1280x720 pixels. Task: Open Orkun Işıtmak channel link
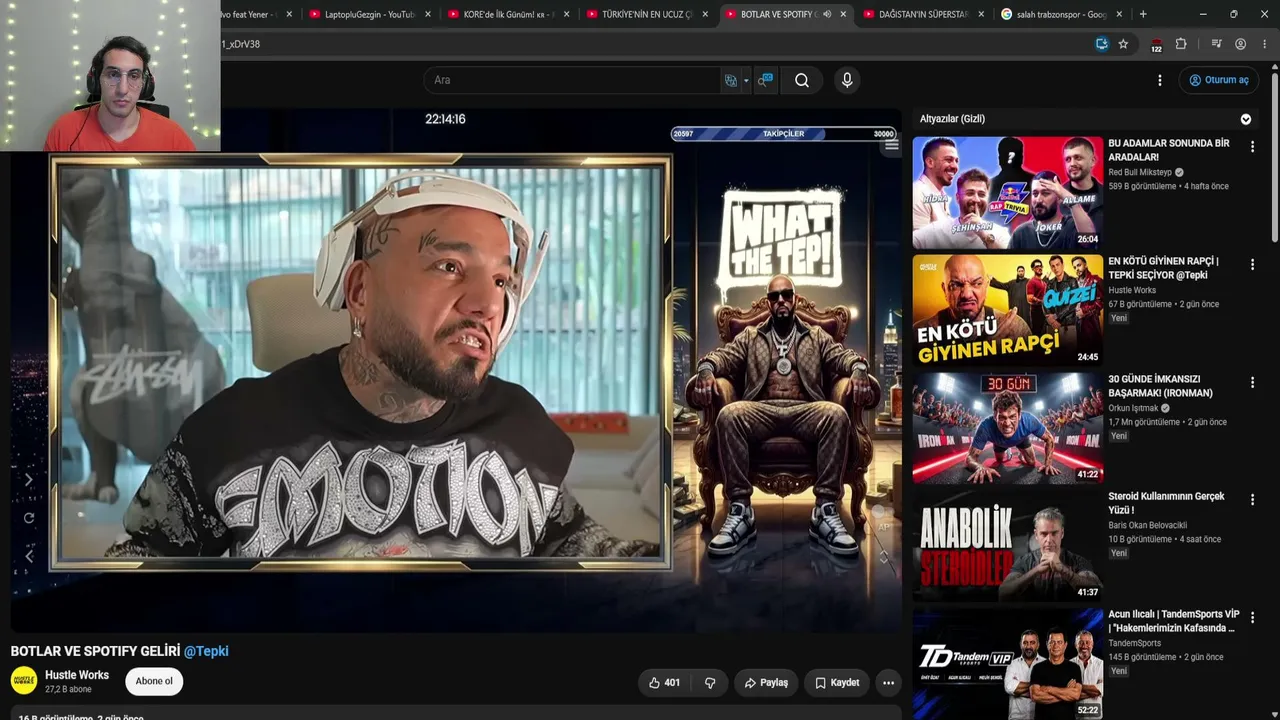1133,408
